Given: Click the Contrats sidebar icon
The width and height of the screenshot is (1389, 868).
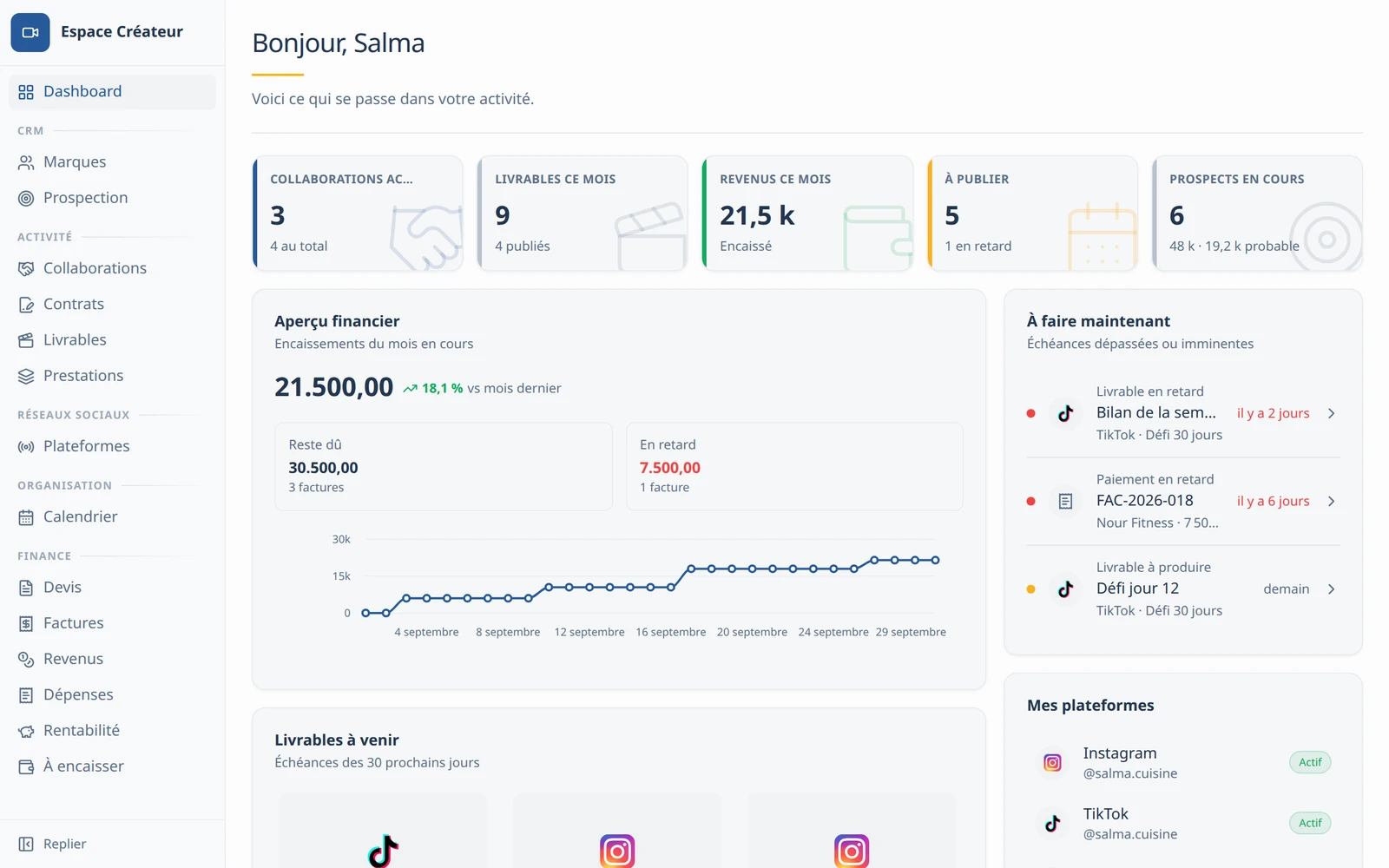Looking at the screenshot, I should [x=26, y=305].
